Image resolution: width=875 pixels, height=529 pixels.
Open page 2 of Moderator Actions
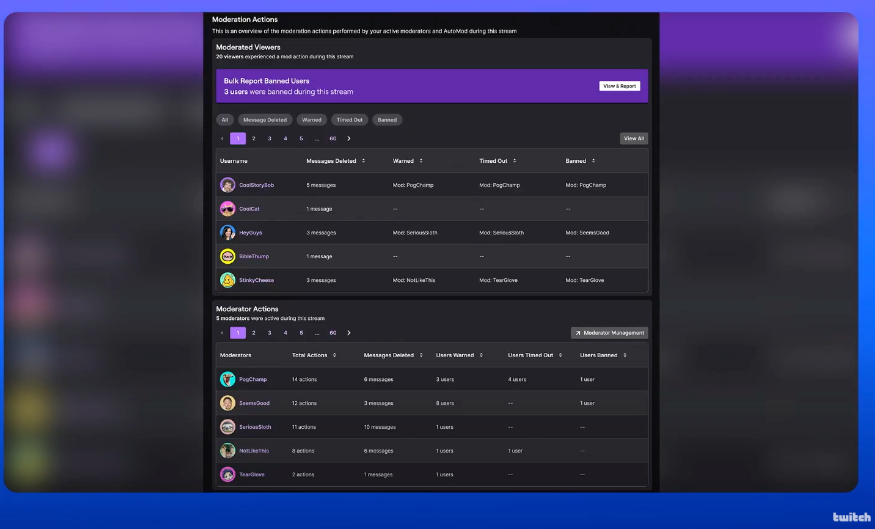pyautogui.click(x=253, y=333)
